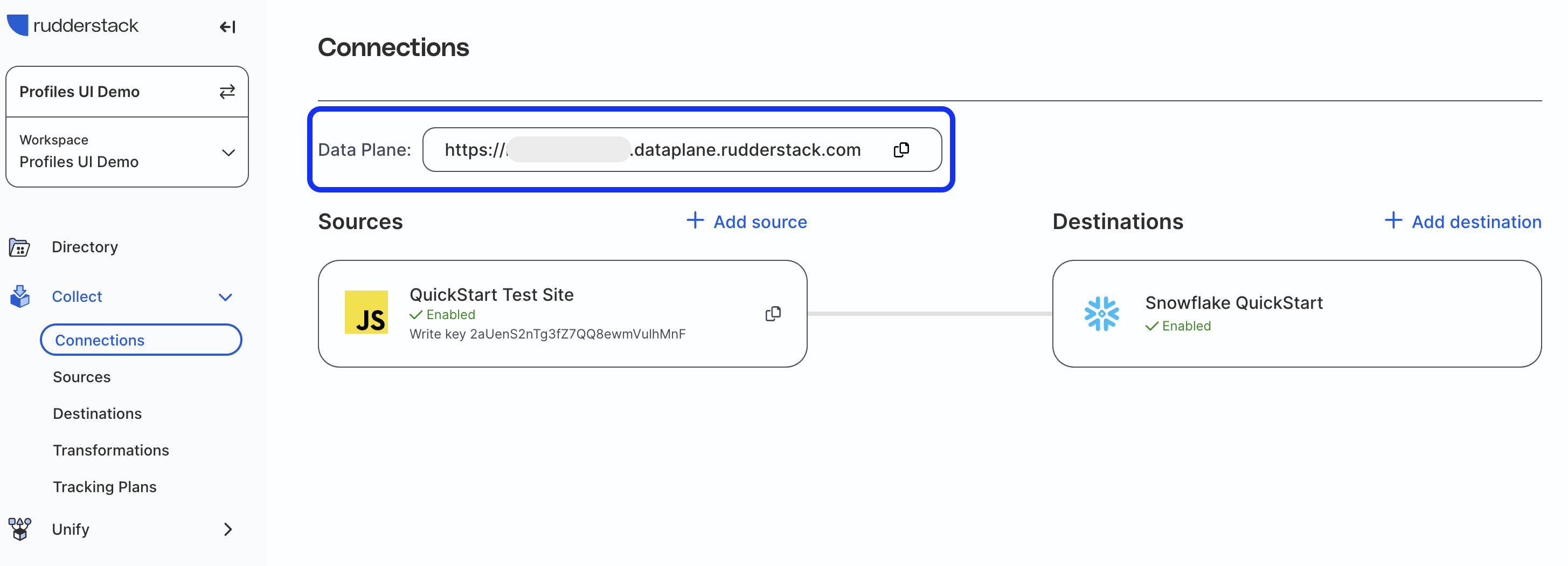
Task: Click Enabled status on Snowflake QuickStart
Action: click(1178, 326)
